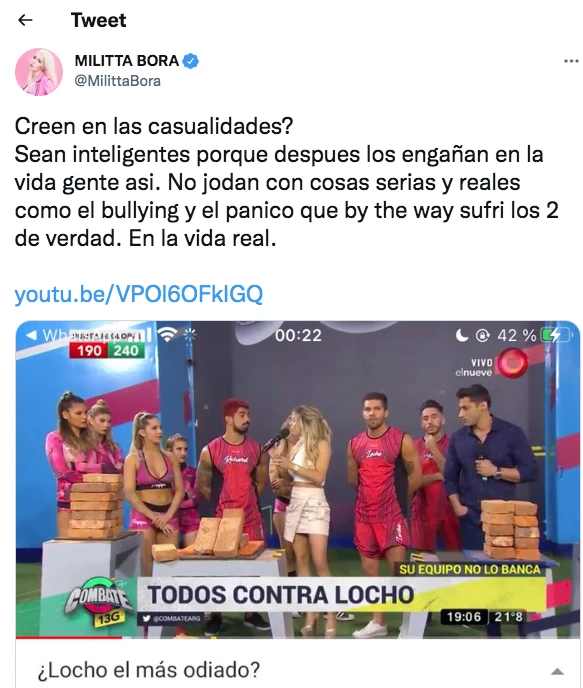Expand the '¿Locho el más odiado?' card chevron
This screenshot has height=688, width=583.
point(557,671)
